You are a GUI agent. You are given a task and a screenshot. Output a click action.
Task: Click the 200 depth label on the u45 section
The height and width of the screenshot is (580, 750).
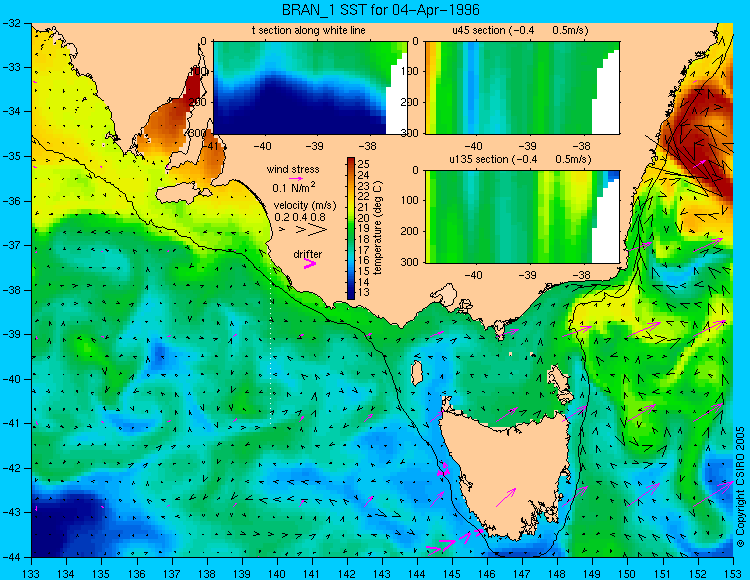click(x=410, y=102)
